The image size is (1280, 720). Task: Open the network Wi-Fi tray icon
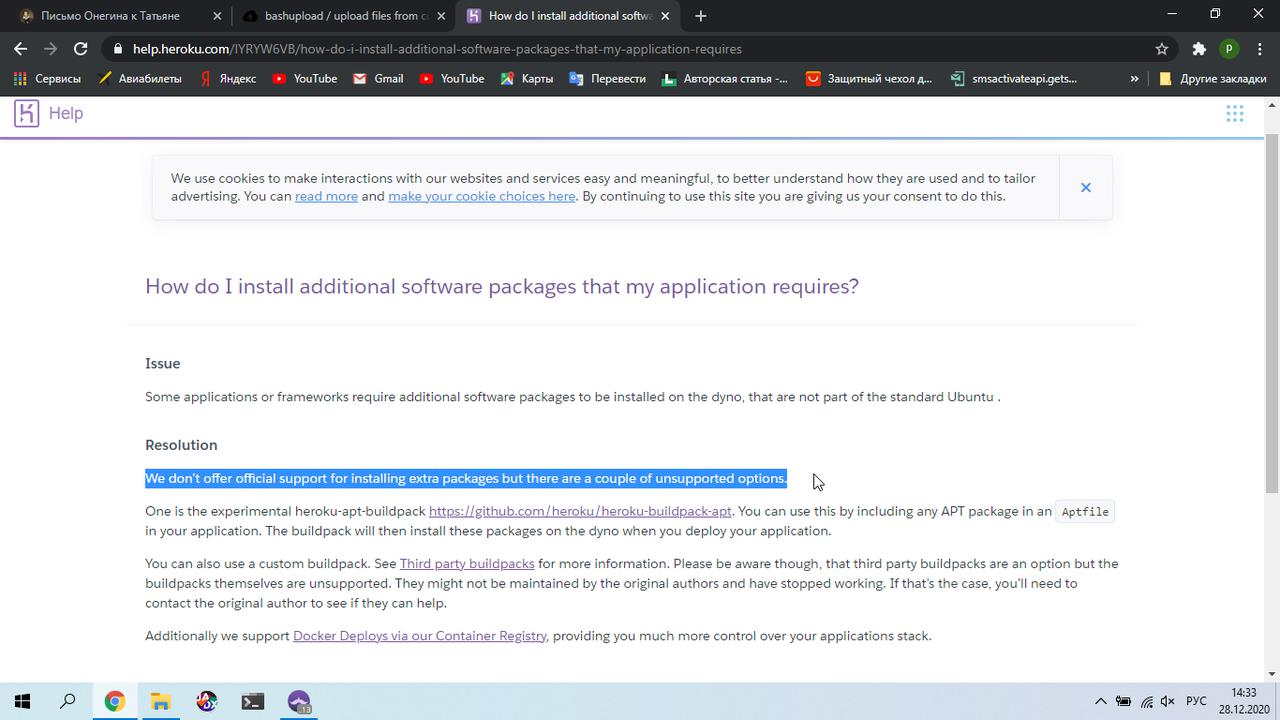point(1146,702)
